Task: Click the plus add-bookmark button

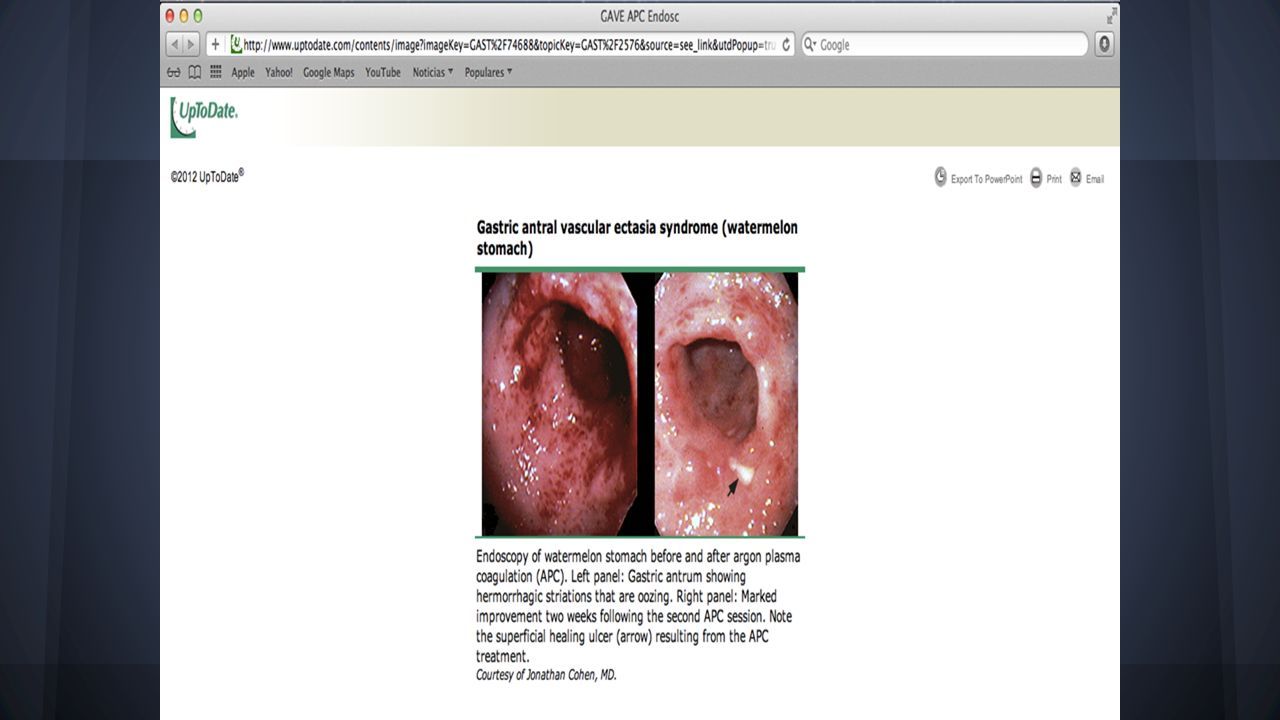Action: click(215, 45)
